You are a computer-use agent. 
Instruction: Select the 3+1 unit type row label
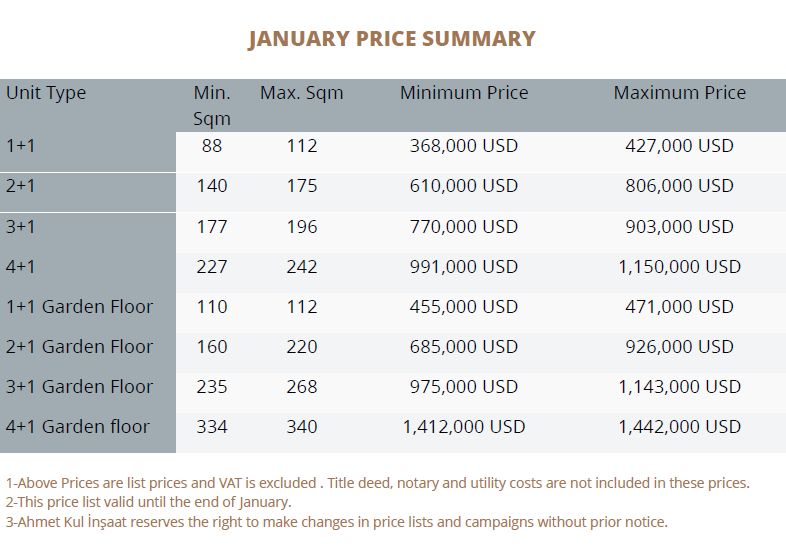coord(21,227)
